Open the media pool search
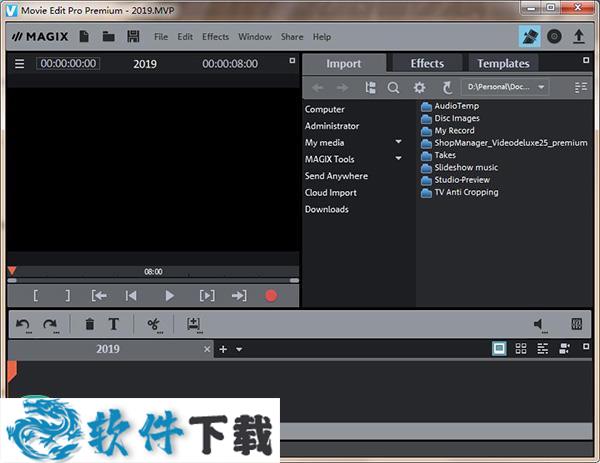The width and height of the screenshot is (600, 463). [393, 88]
